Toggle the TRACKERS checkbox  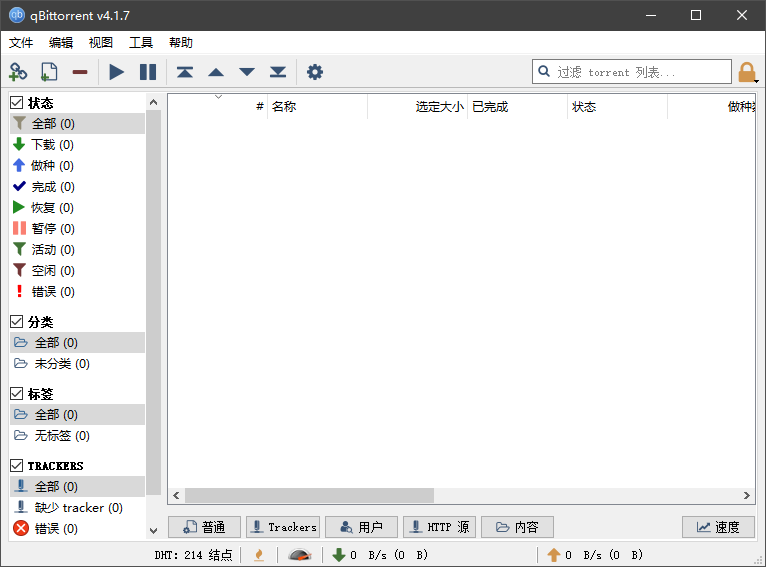(x=17, y=466)
